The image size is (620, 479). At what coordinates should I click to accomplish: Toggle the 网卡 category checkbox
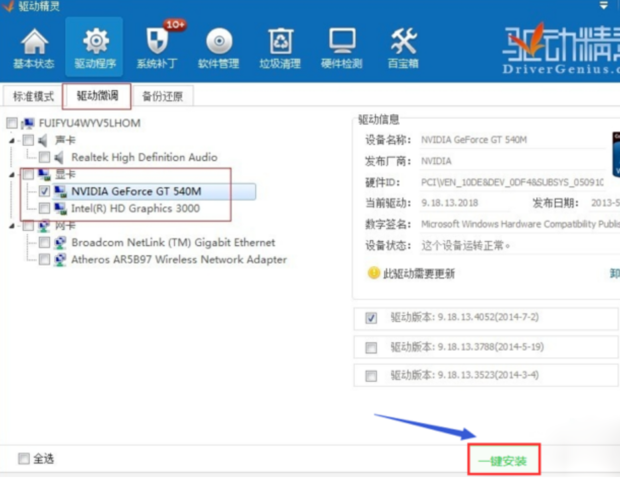[28, 226]
